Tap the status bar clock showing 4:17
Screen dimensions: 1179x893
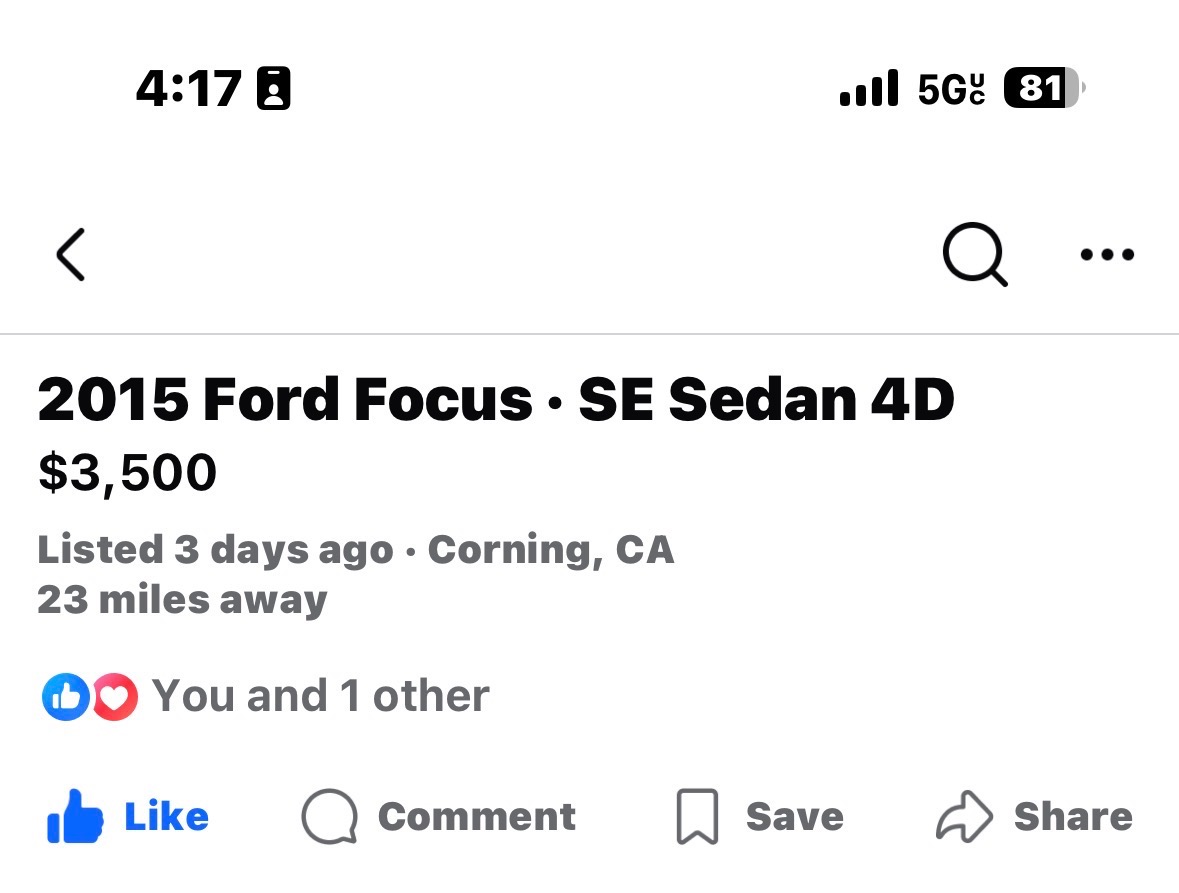click(189, 89)
